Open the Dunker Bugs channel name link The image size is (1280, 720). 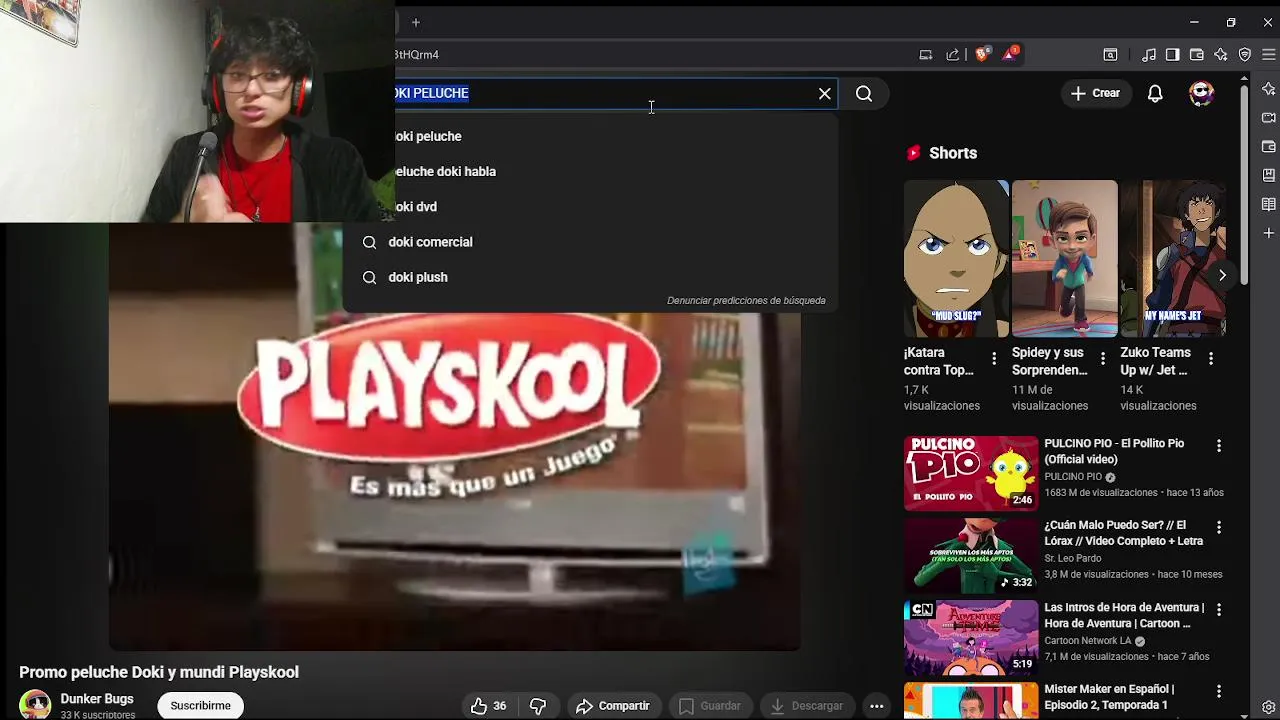(97, 699)
